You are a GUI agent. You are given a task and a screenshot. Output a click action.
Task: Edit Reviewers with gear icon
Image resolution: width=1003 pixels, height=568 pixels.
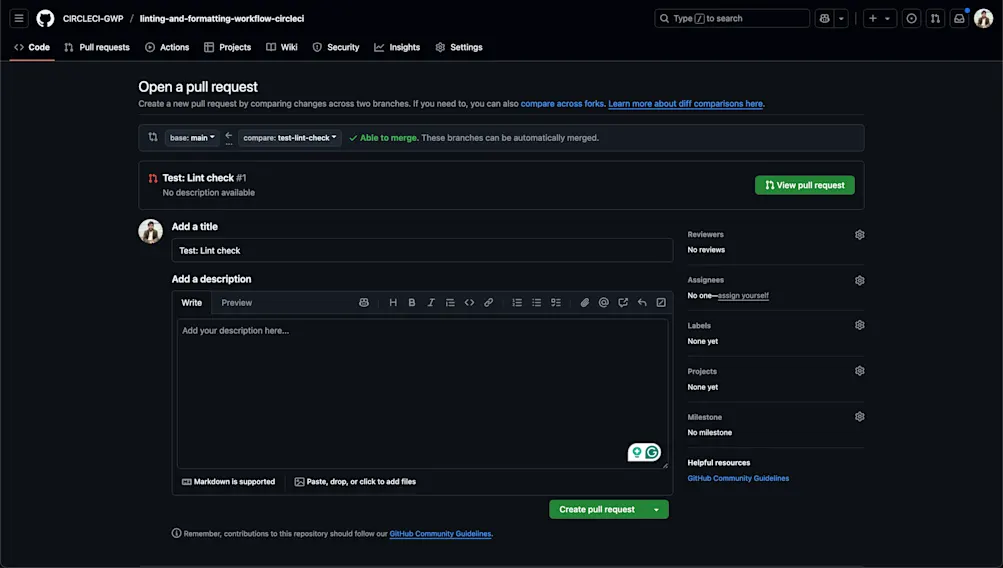click(860, 235)
